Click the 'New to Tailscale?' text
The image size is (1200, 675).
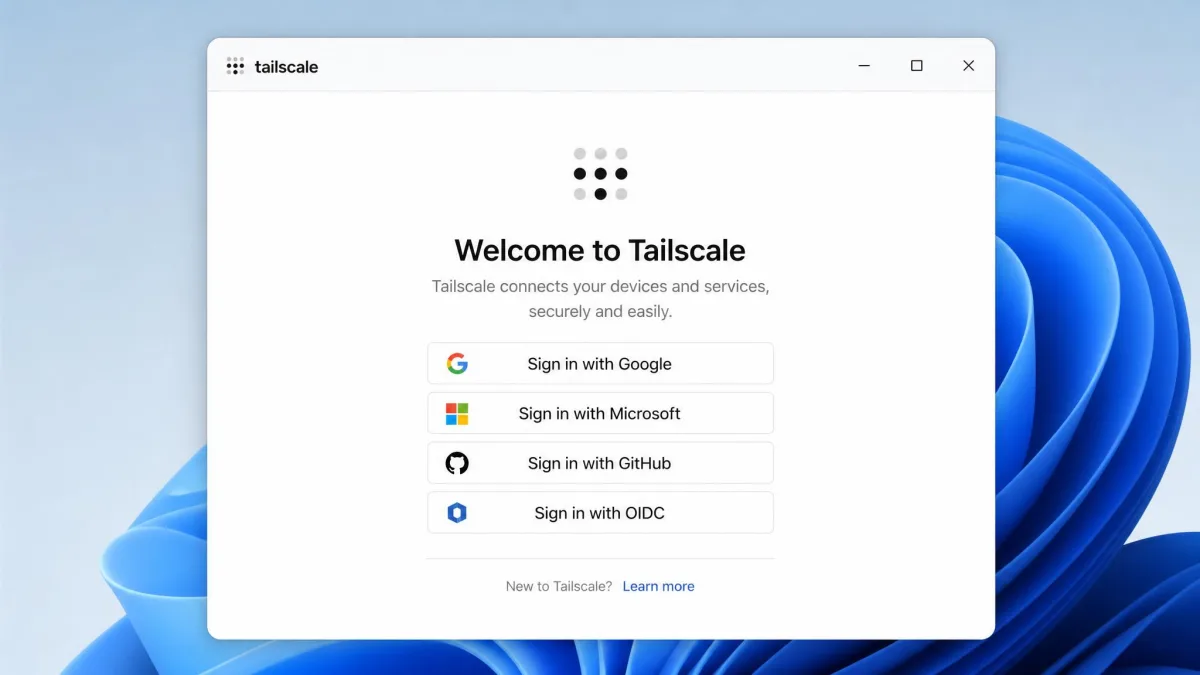coord(559,586)
